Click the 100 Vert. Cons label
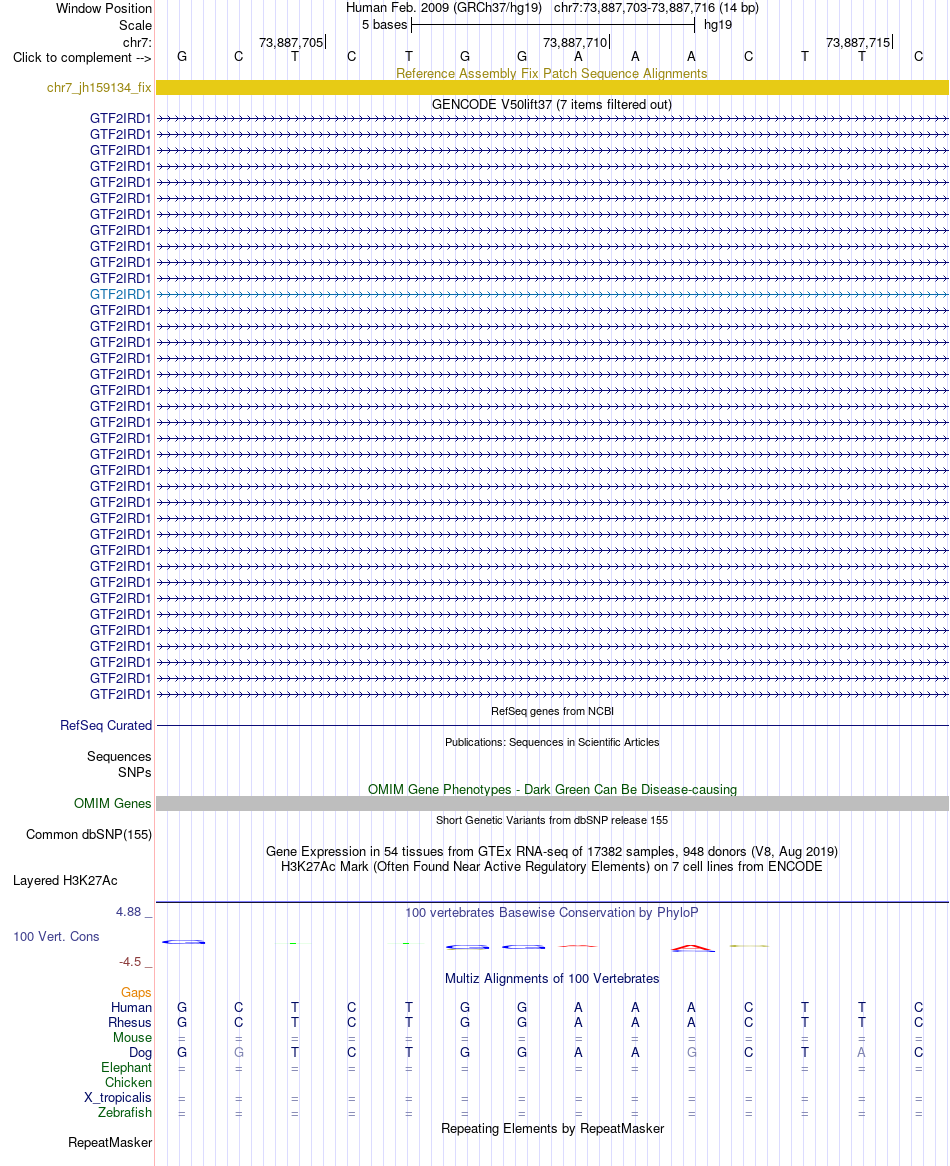 56,937
